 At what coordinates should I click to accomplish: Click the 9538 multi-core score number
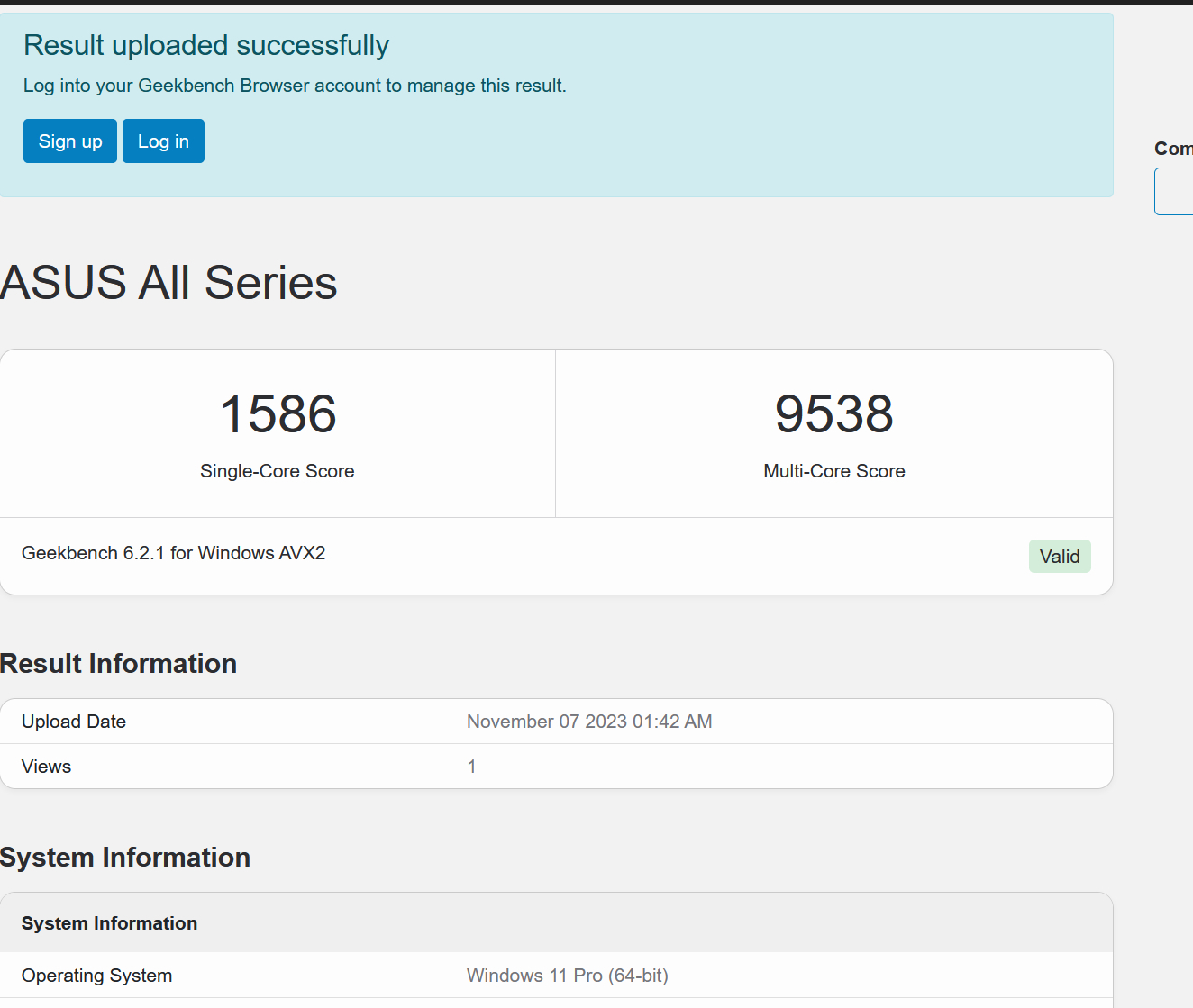tap(833, 414)
